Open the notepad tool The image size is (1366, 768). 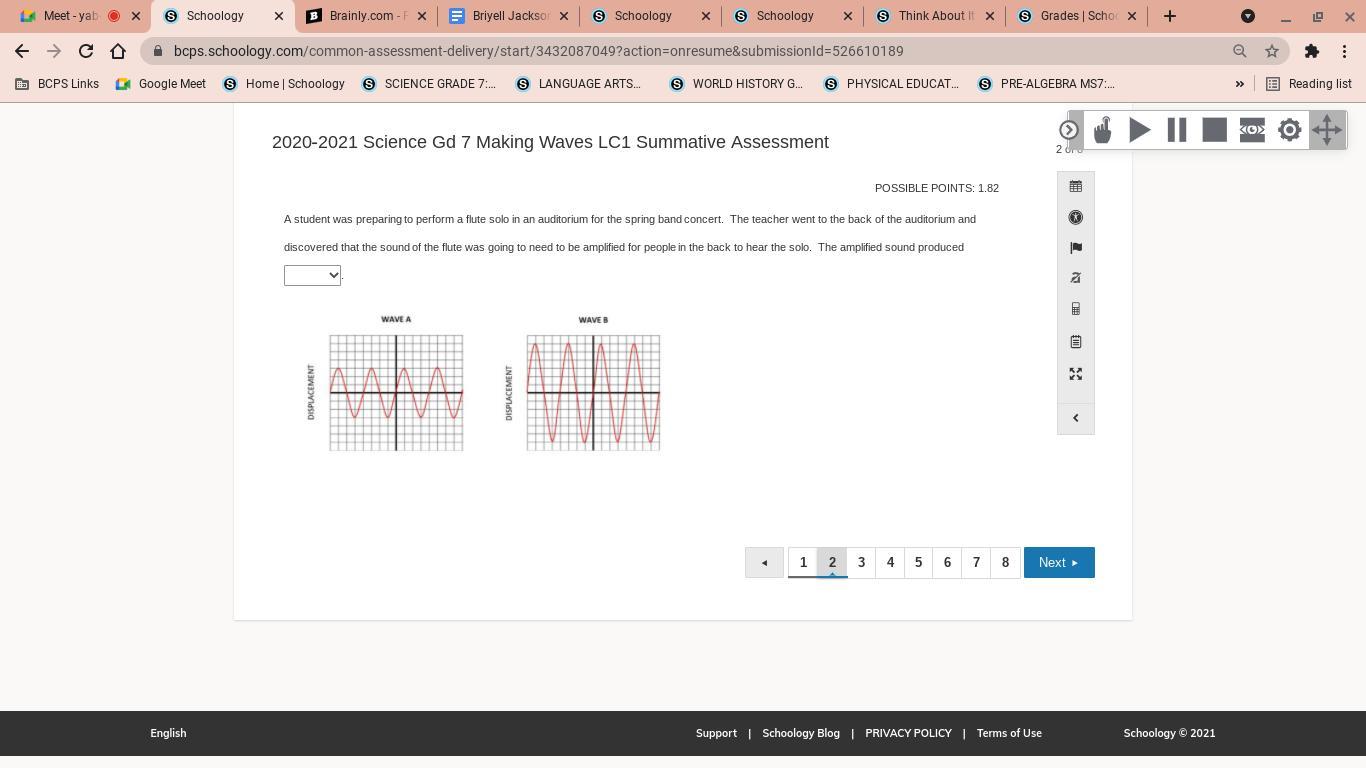click(1076, 342)
